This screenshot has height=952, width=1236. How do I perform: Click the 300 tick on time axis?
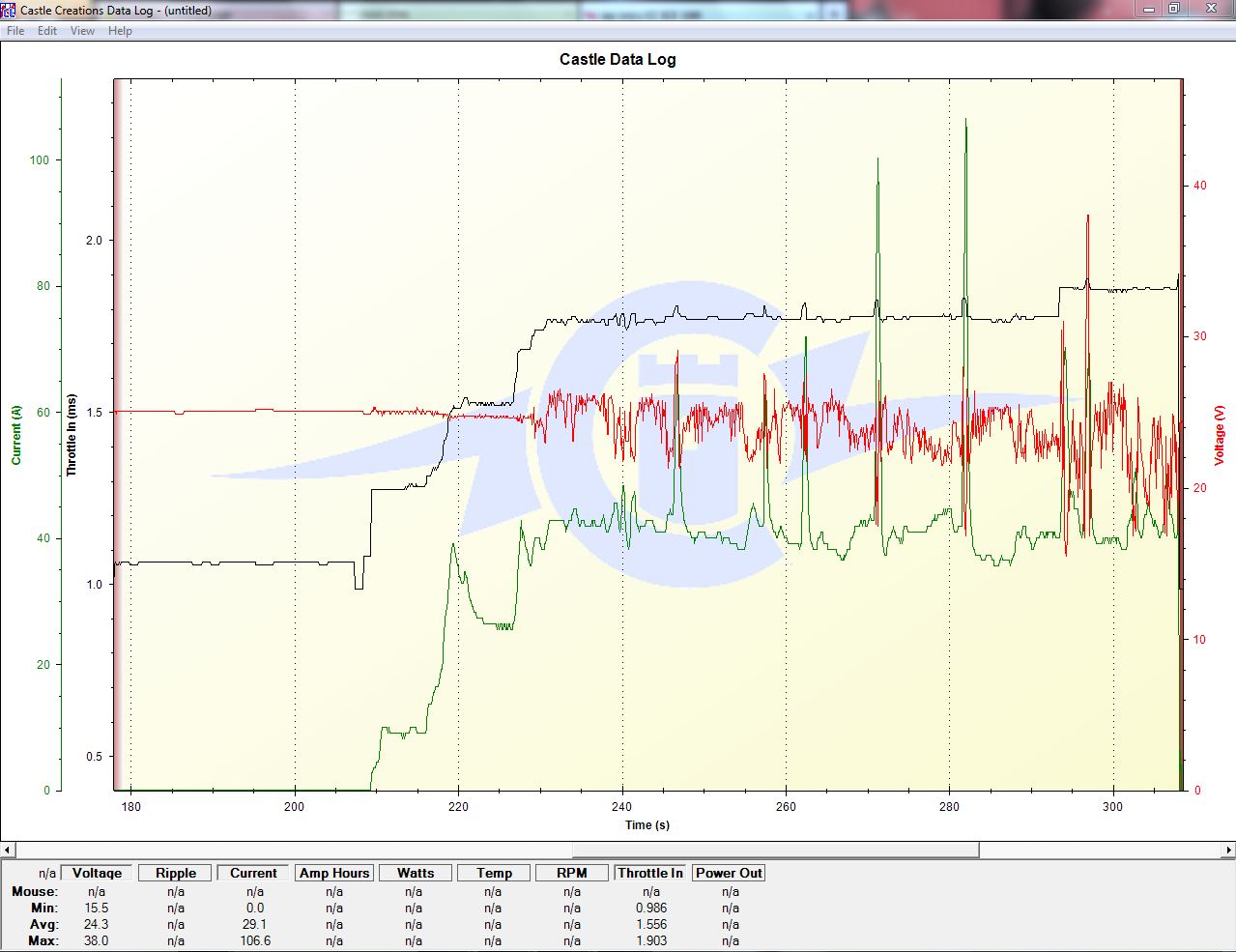1113,807
